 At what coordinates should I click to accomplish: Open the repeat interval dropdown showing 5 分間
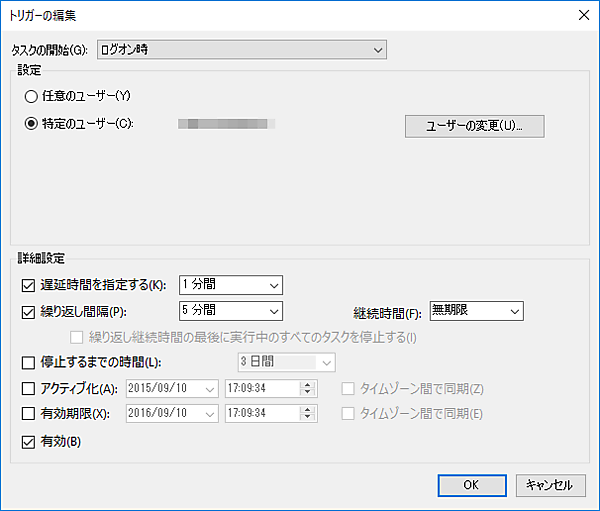(231, 311)
